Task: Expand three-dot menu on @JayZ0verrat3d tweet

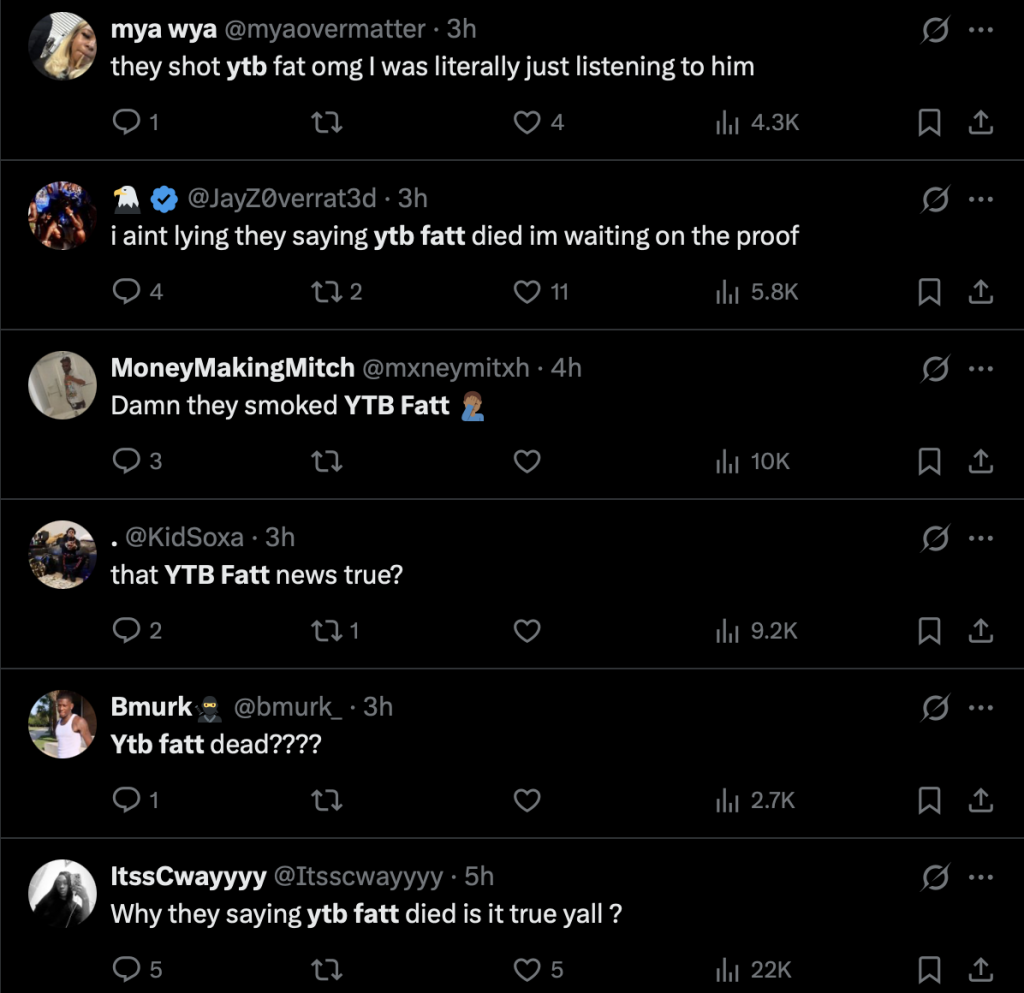Action: [981, 200]
